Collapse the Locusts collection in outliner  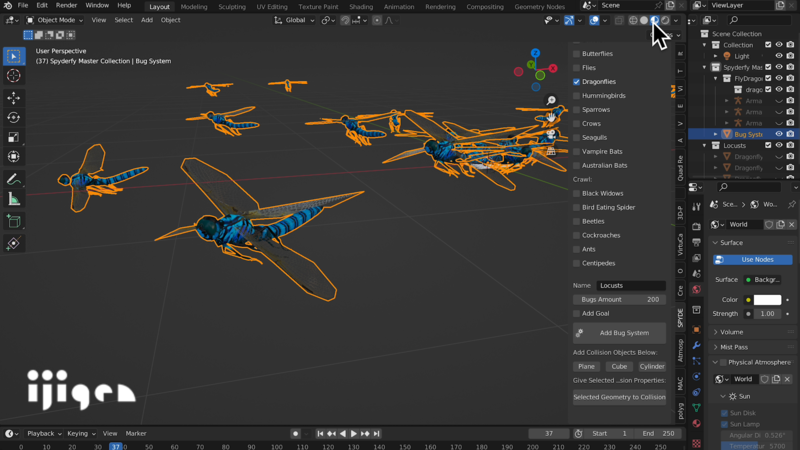point(705,145)
